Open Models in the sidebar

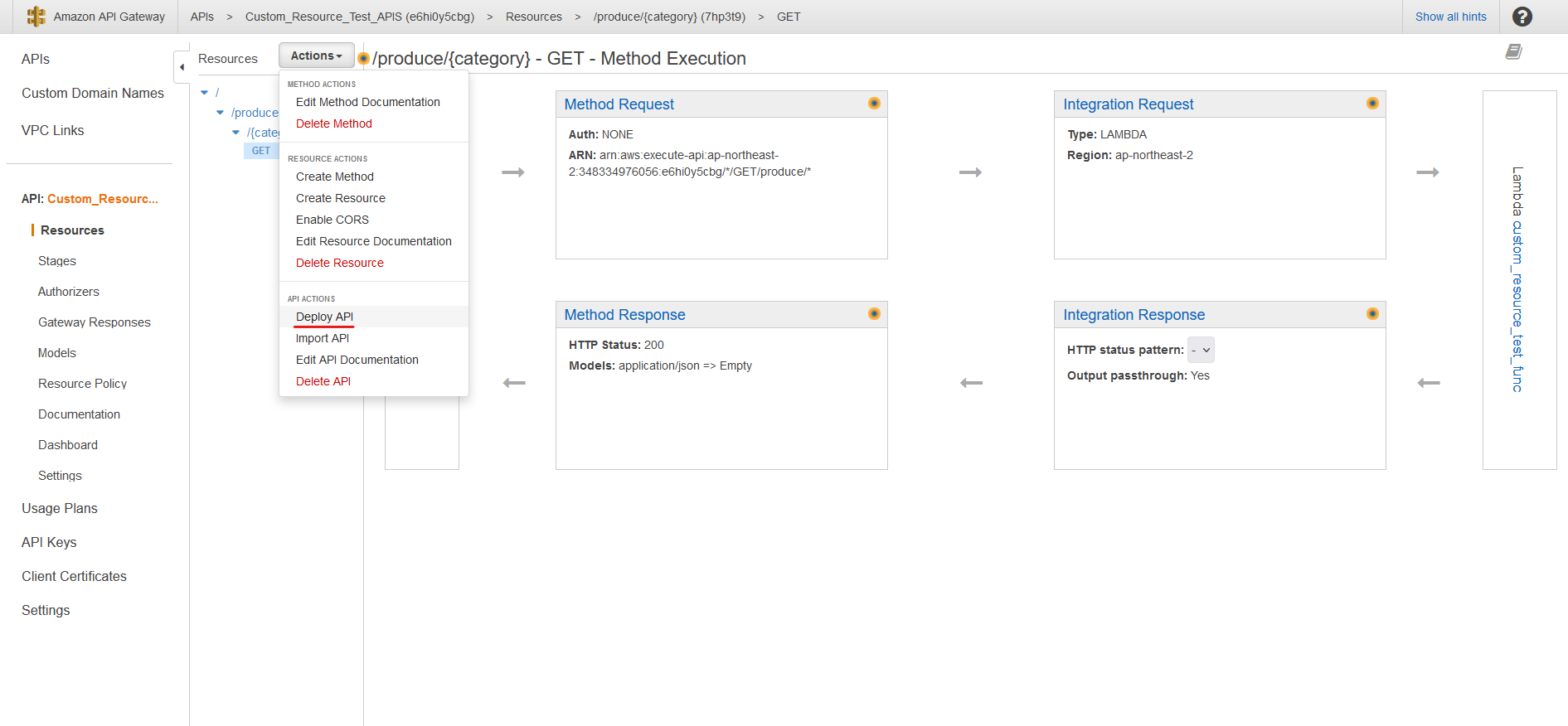pos(57,353)
